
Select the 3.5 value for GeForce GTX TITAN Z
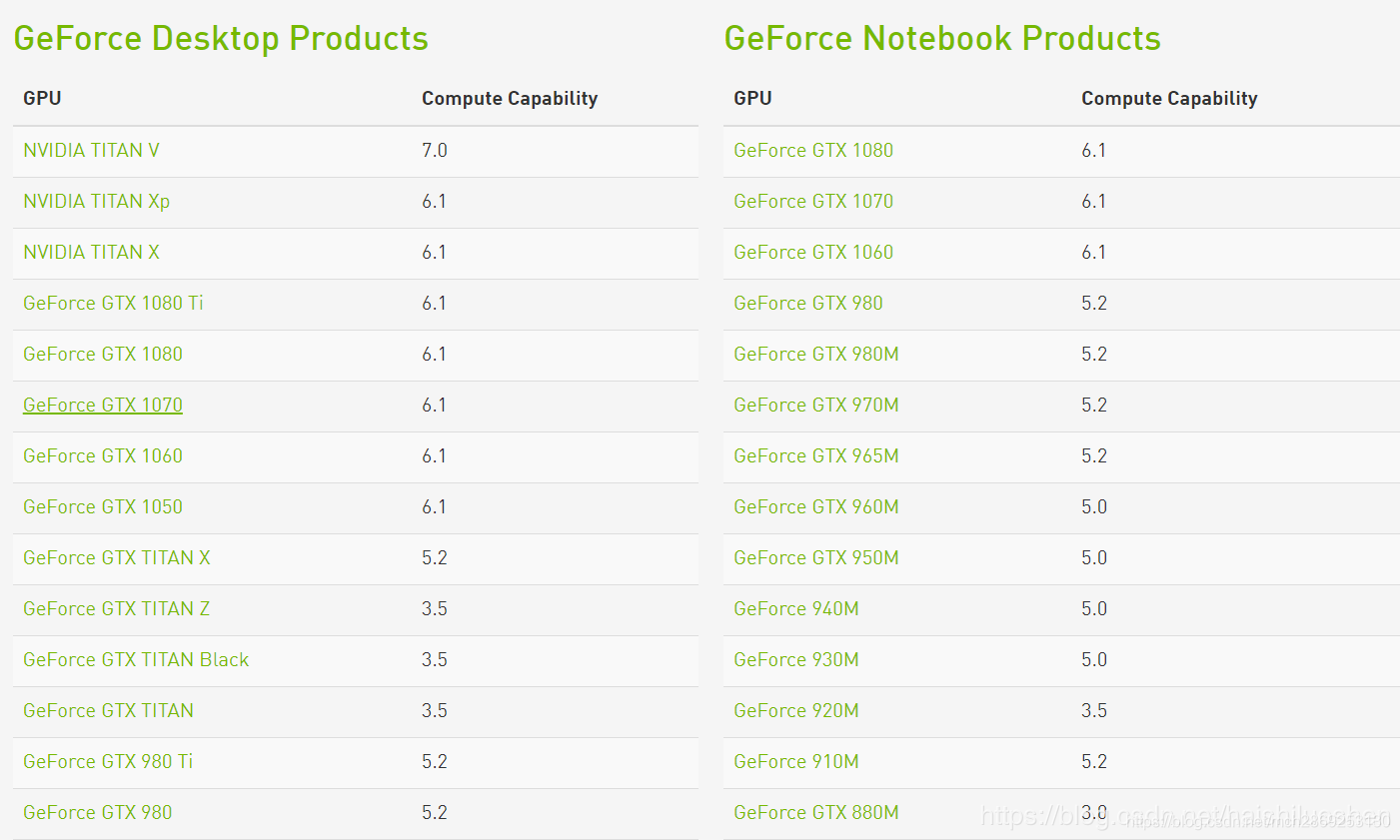coord(435,609)
